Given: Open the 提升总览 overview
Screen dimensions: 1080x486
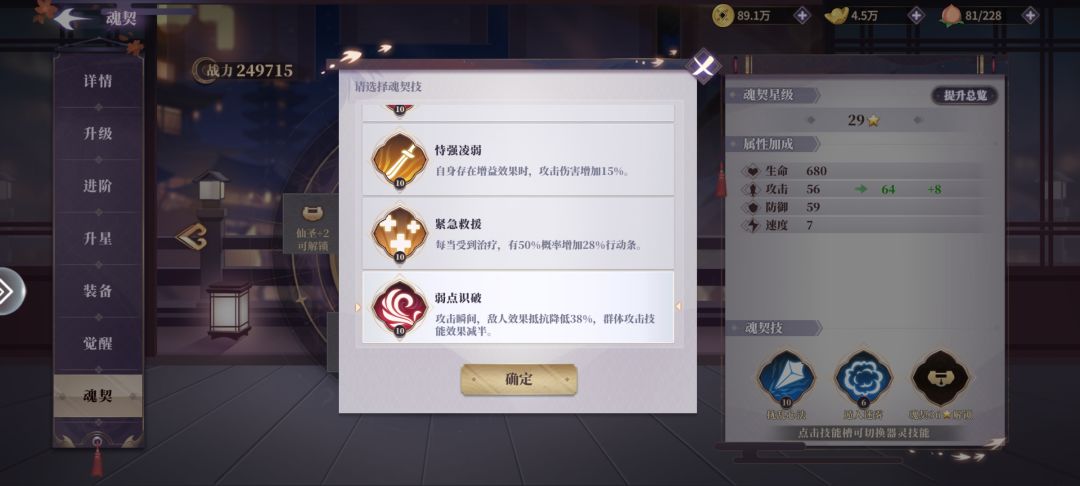Looking at the screenshot, I should click(x=965, y=96).
